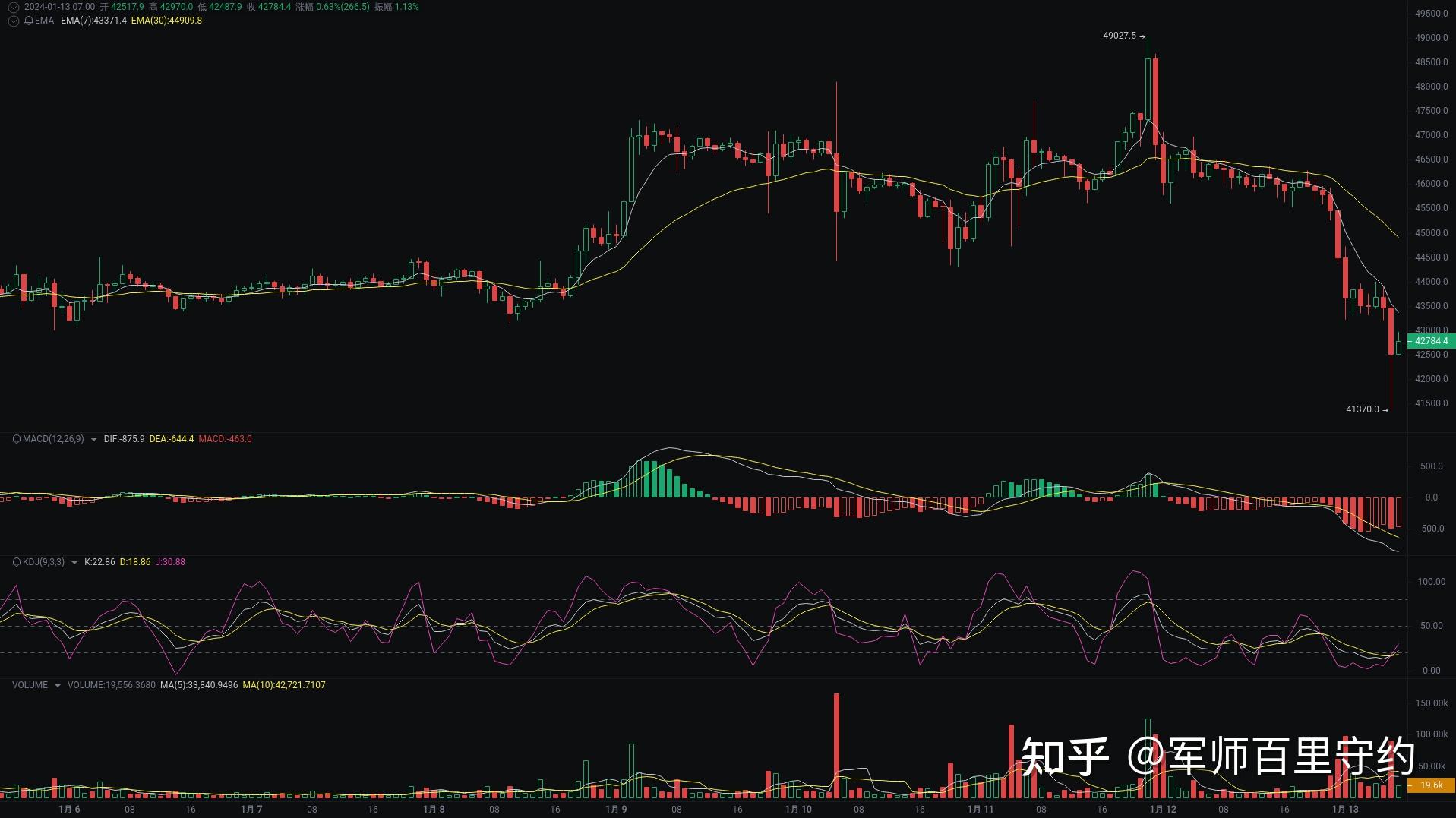Select the VOLUME indicator label

tap(30, 685)
